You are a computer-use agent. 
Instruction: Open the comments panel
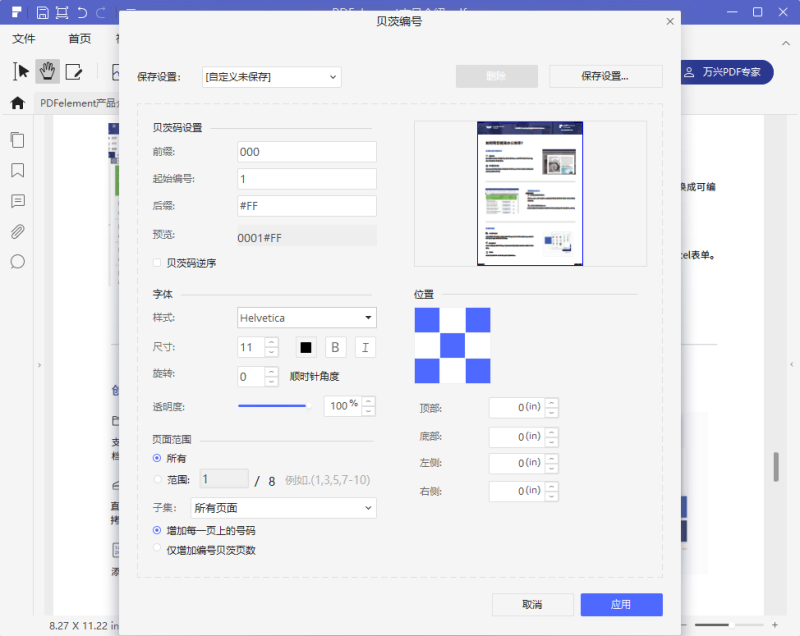point(16,201)
